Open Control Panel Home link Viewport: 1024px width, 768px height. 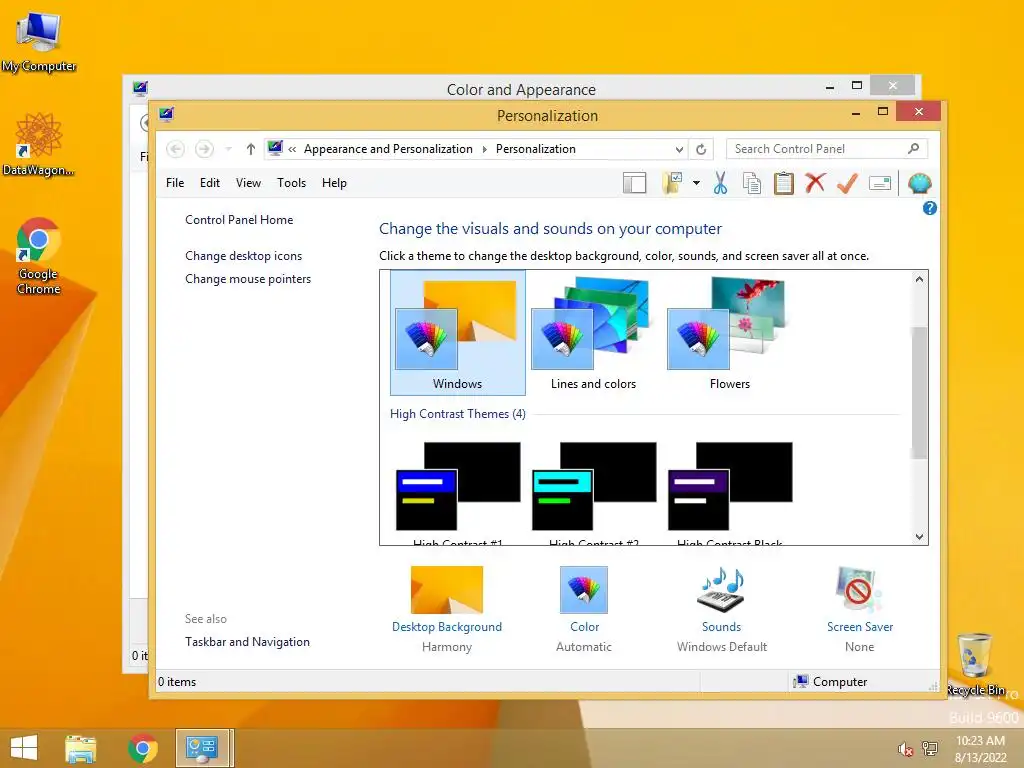239,220
